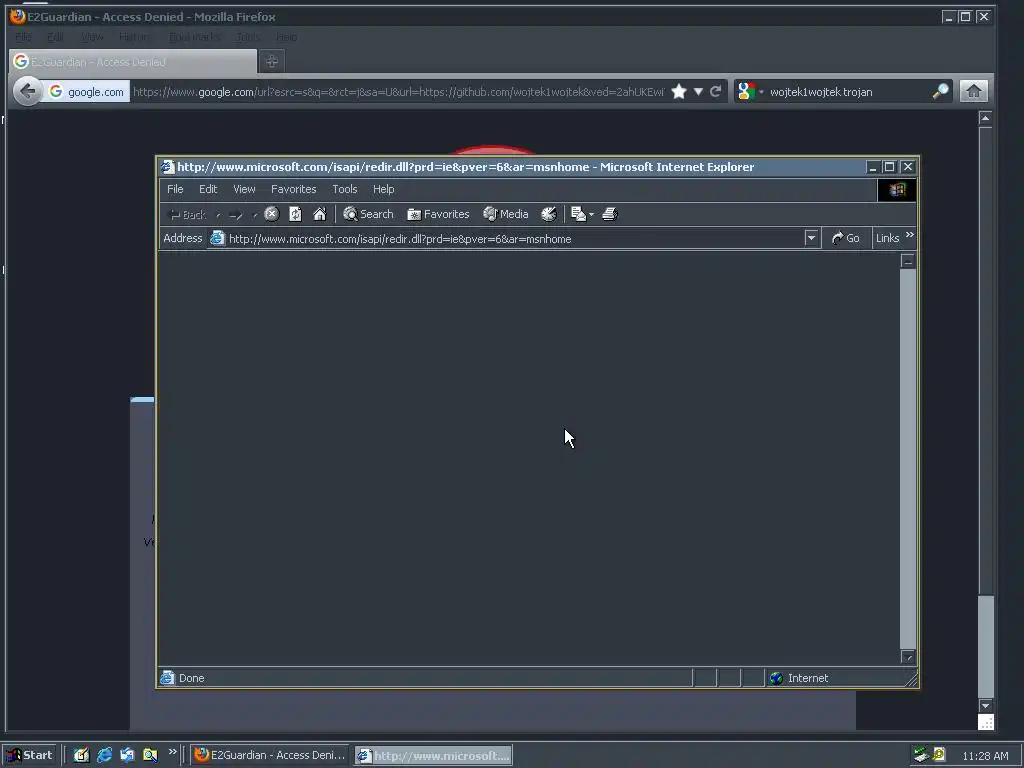Click the Refresh page icon in Internet Explorer
This screenshot has width=1024, height=768.
(x=295, y=214)
